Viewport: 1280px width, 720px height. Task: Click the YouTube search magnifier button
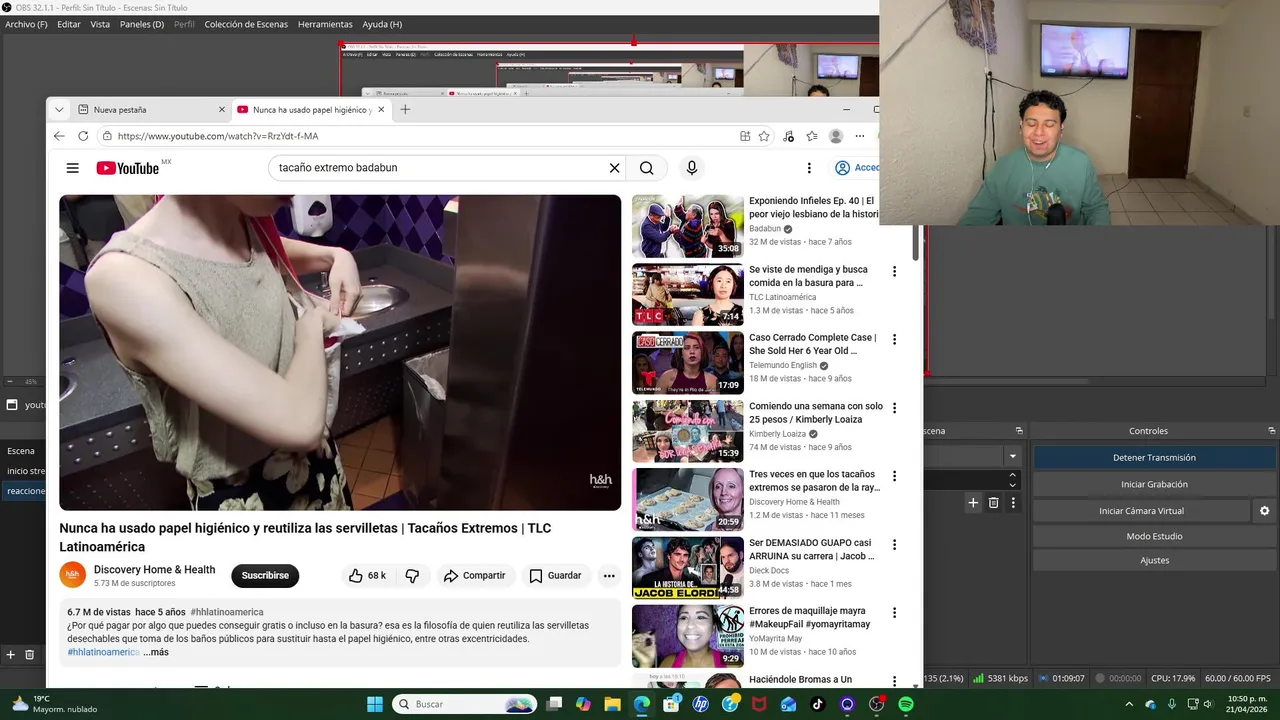pyautogui.click(x=647, y=168)
